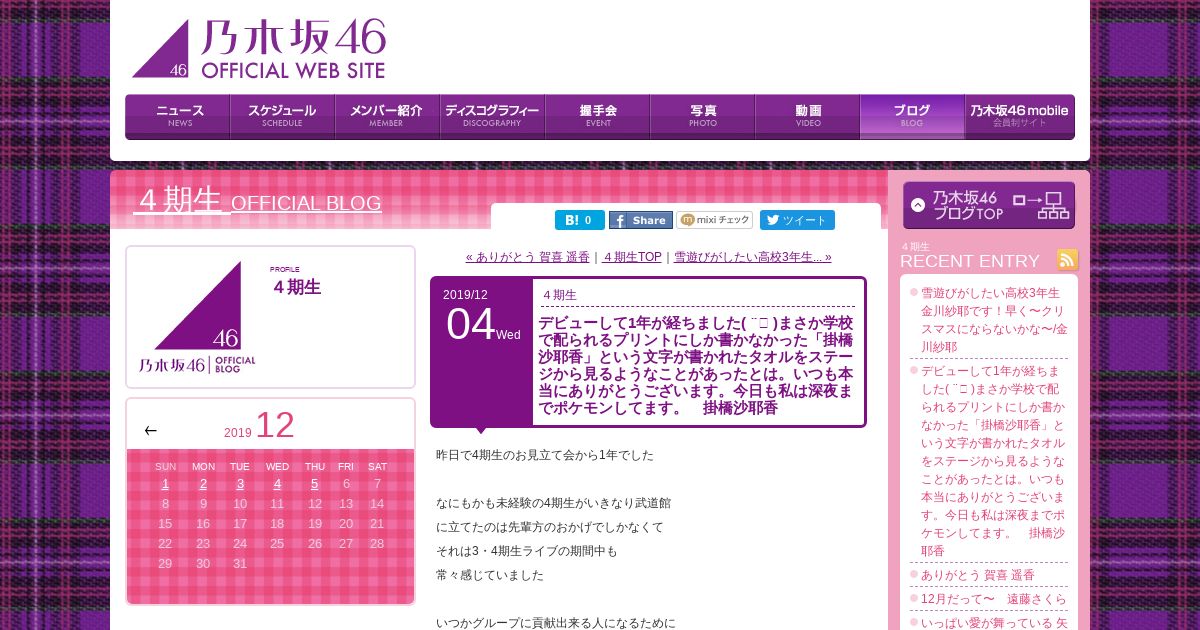Image resolution: width=1200 pixels, height=630 pixels.
Task: Click the 4期生 profile logo image
Action: pyautogui.click(x=198, y=317)
